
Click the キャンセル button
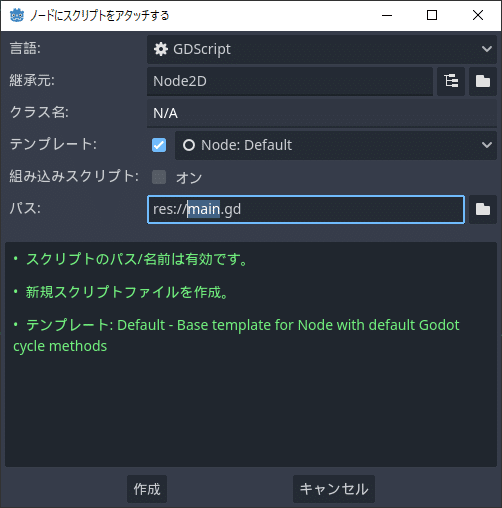[x=334, y=489]
